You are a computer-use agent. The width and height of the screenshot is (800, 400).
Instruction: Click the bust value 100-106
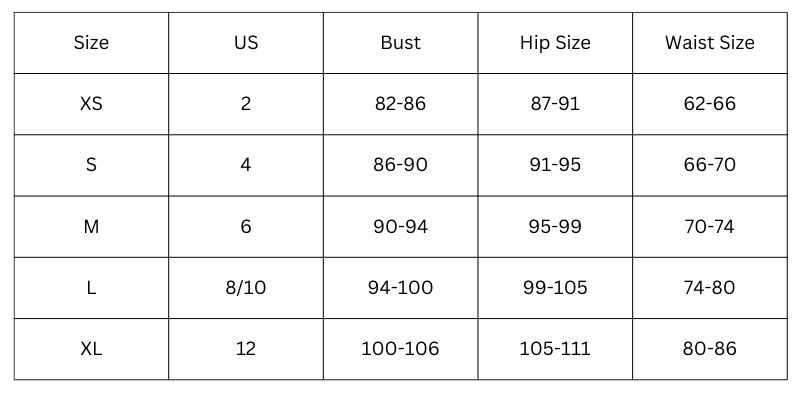(400, 349)
